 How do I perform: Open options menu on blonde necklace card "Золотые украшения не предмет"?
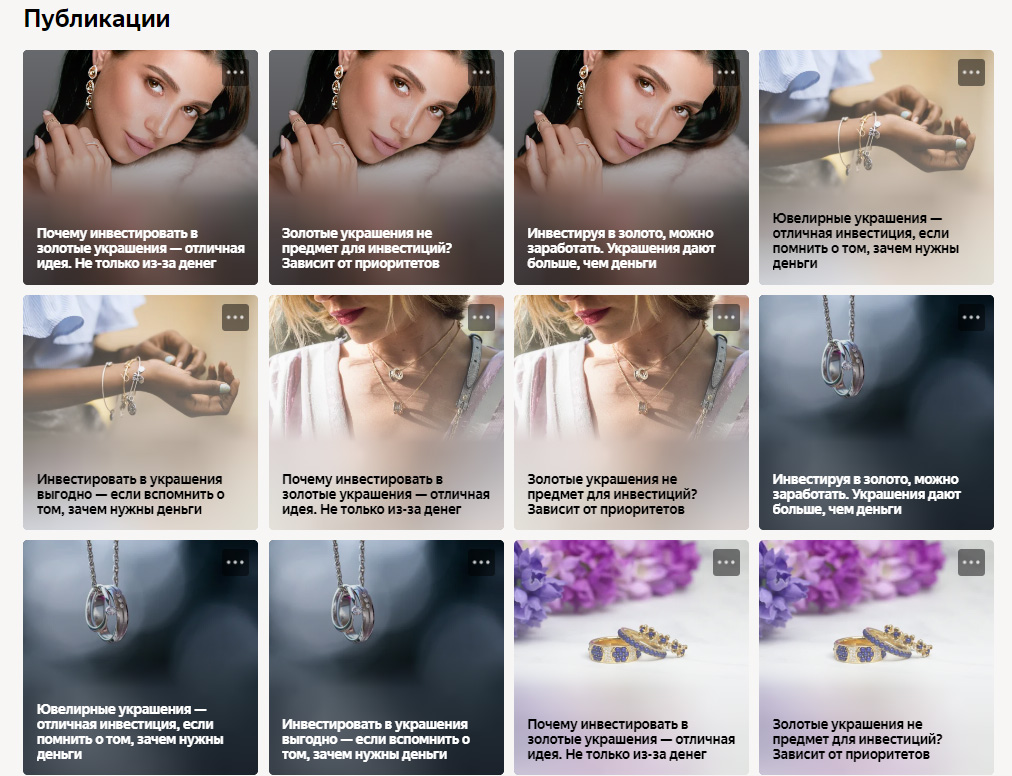(726, 317)
